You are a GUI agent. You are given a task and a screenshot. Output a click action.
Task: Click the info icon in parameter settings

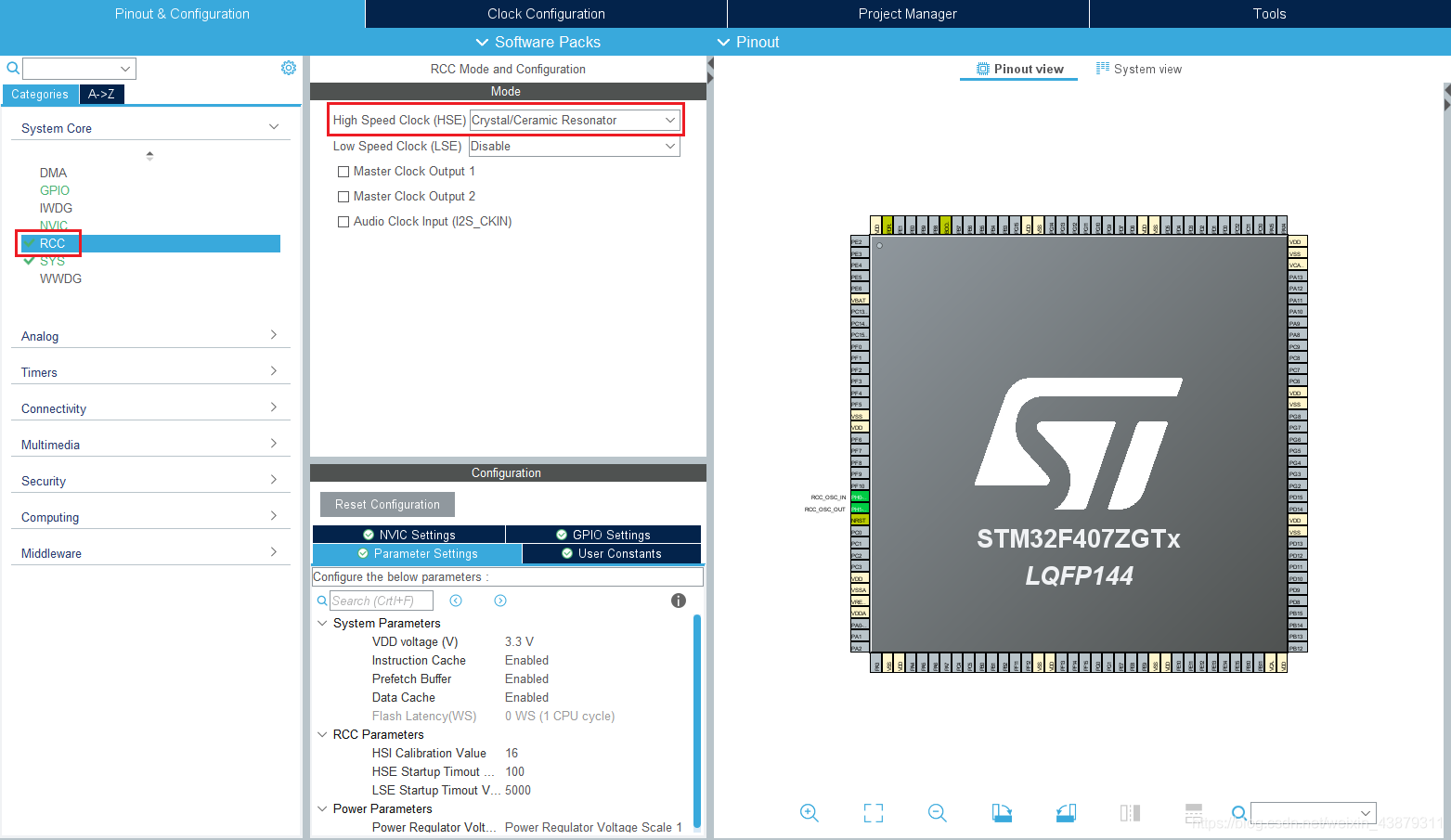point(679,601)
